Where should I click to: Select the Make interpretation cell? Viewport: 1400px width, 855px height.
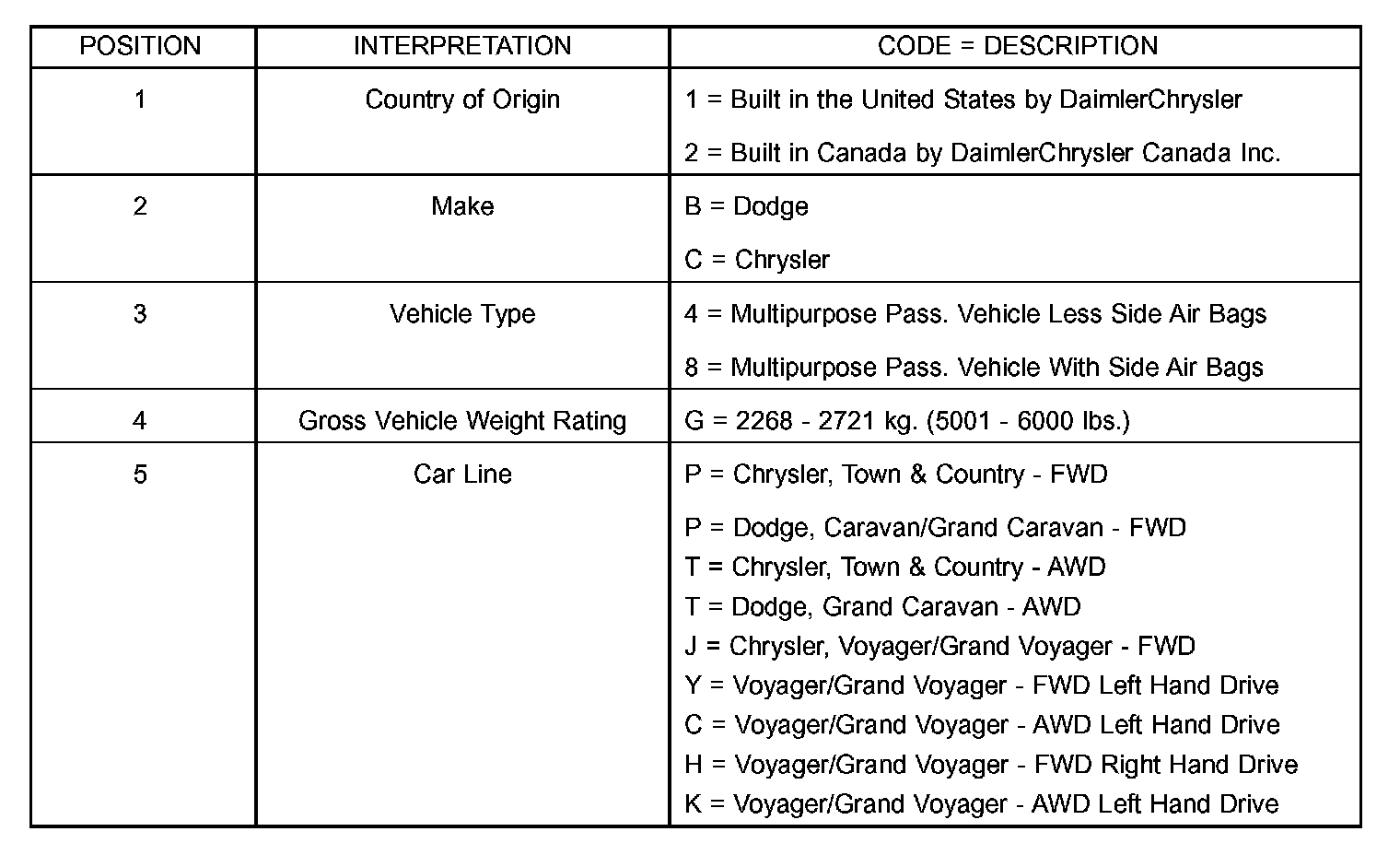pyautogui.click(x=462, y=206)
